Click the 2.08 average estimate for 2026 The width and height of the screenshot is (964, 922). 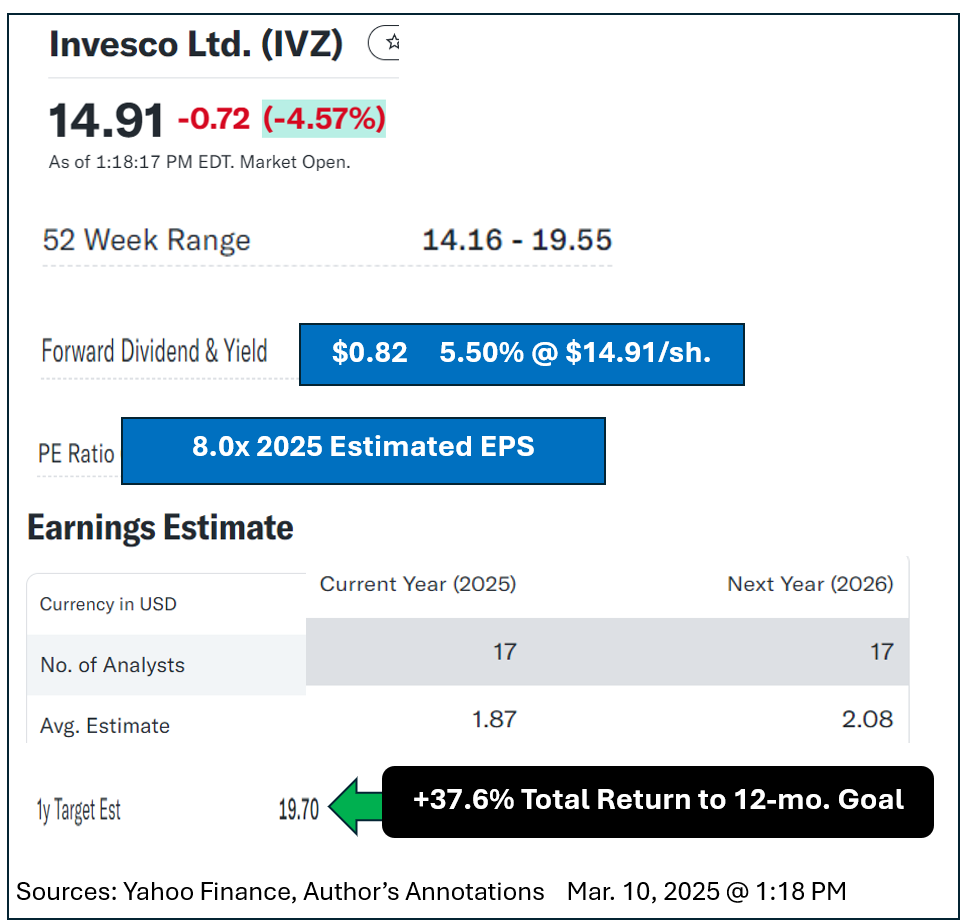pyautogui.click(x=867, y=719)
